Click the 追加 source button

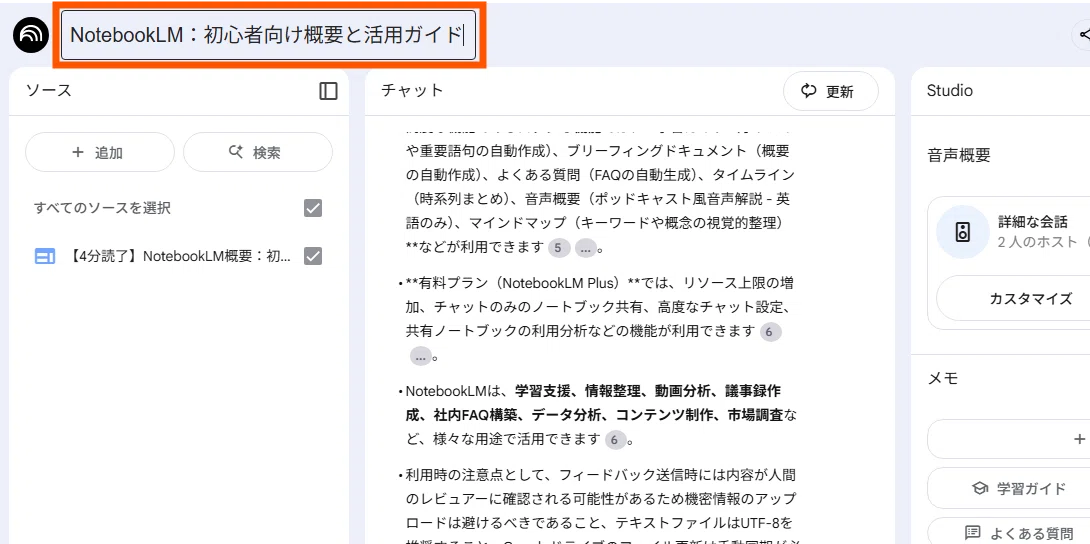point(100,152)
